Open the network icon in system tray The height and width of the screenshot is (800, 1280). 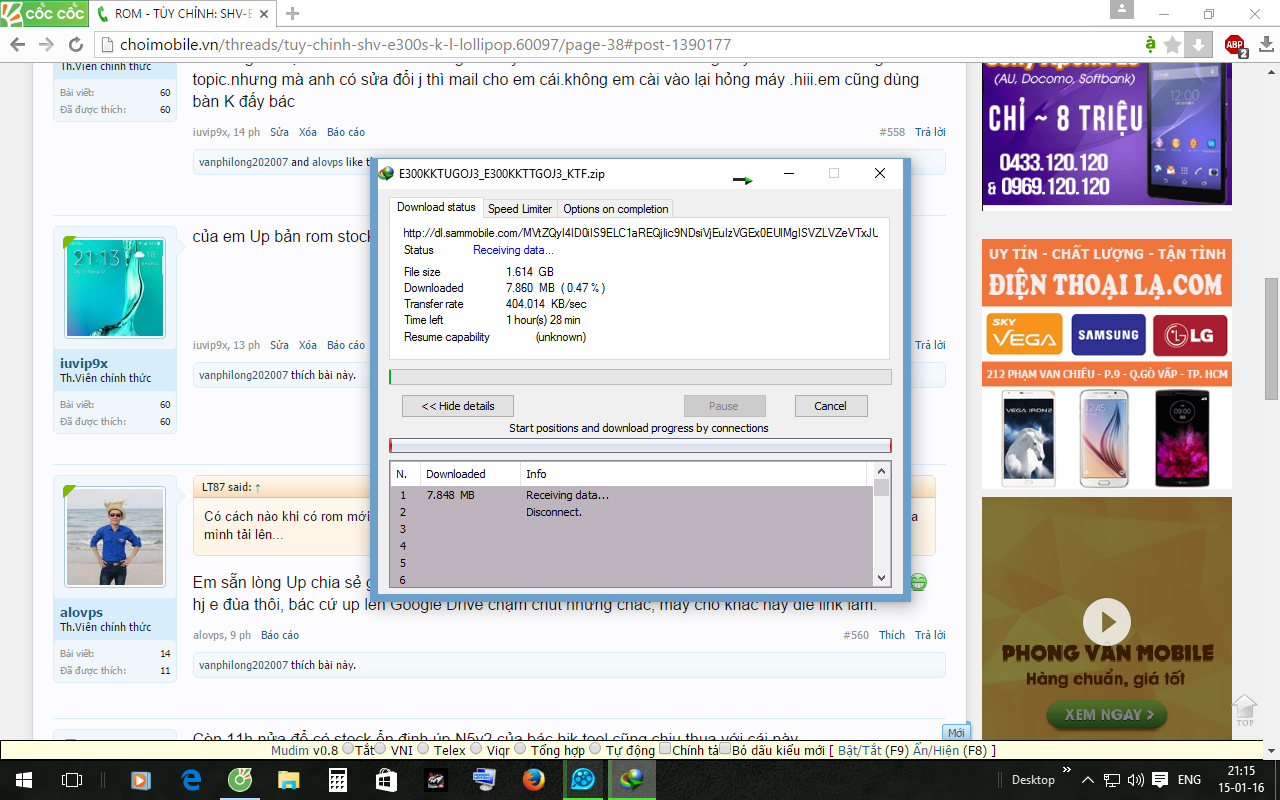coord(1111,780)
